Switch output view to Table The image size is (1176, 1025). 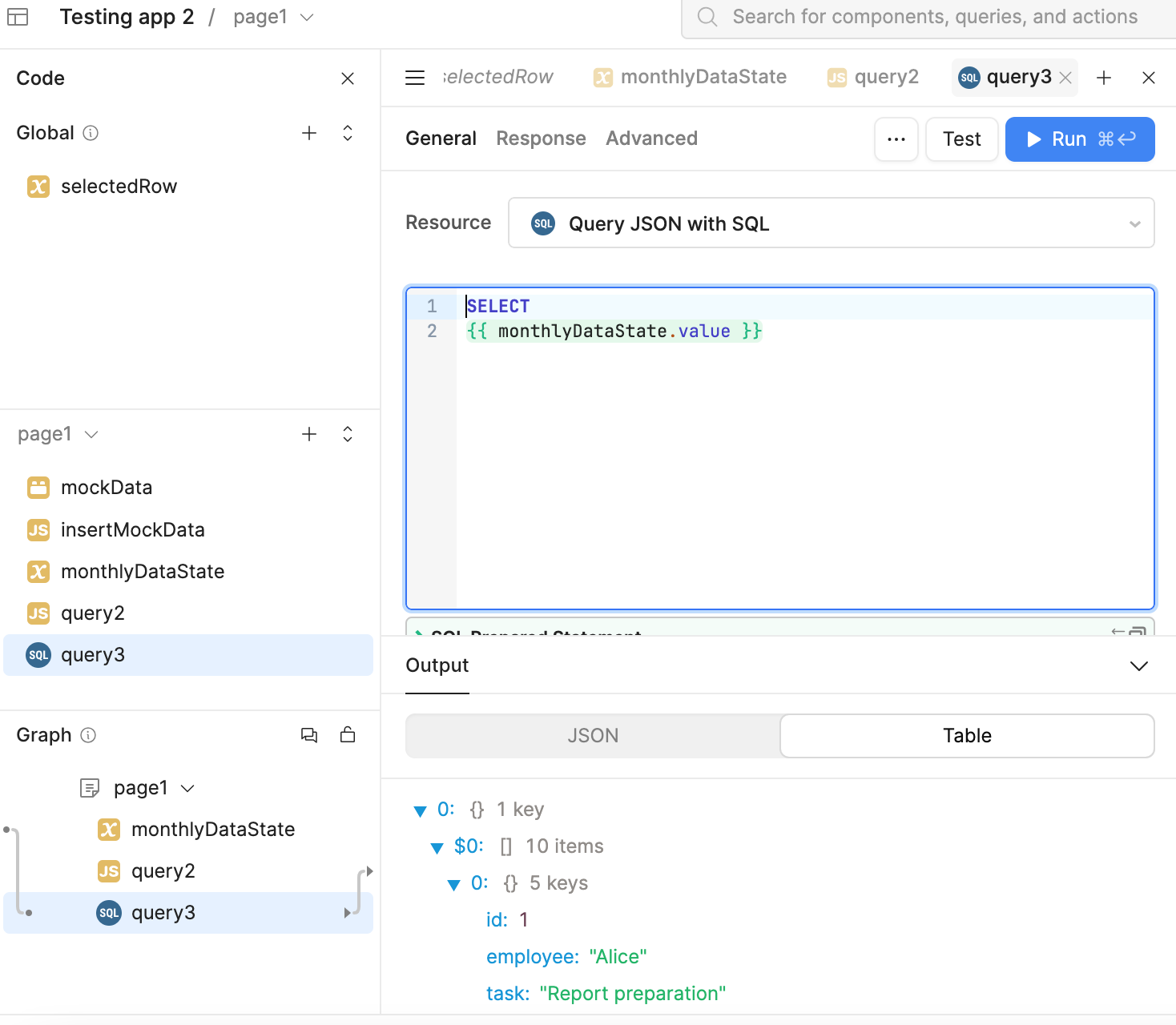pyautogui.click(x=967, y=736)
